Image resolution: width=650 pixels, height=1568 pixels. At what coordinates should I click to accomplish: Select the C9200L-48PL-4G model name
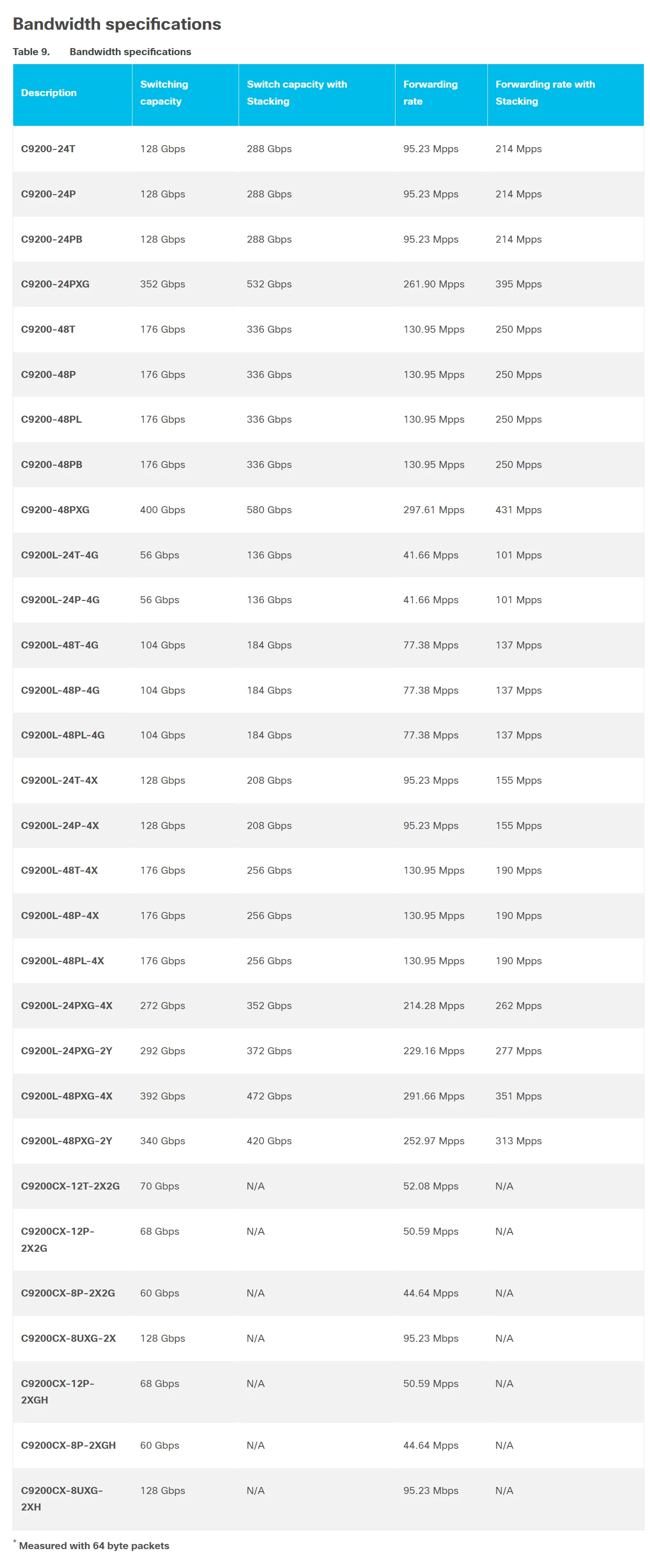click(63, 735)
